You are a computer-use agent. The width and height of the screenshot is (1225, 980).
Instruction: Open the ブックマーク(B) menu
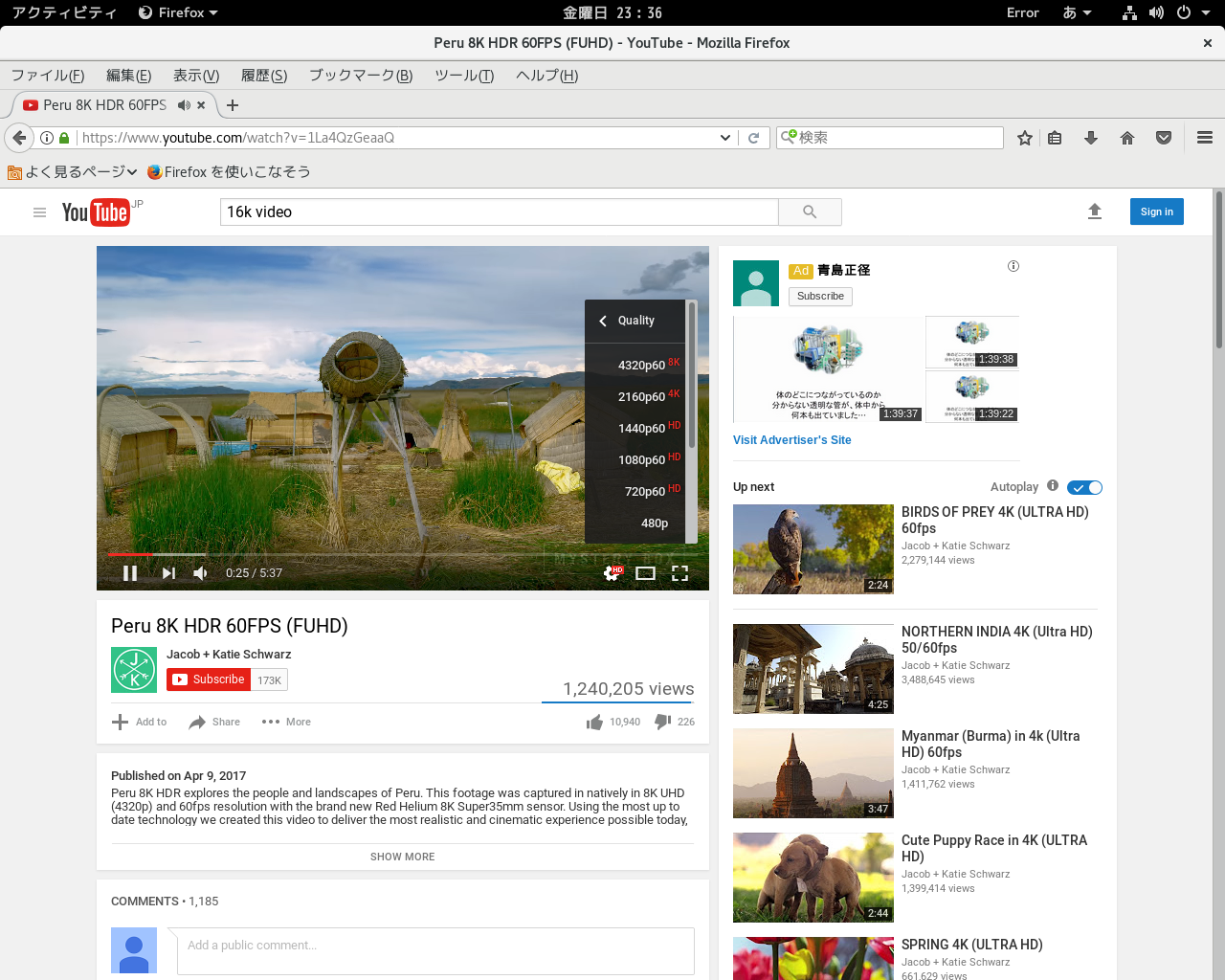click(x=360, y=76)
